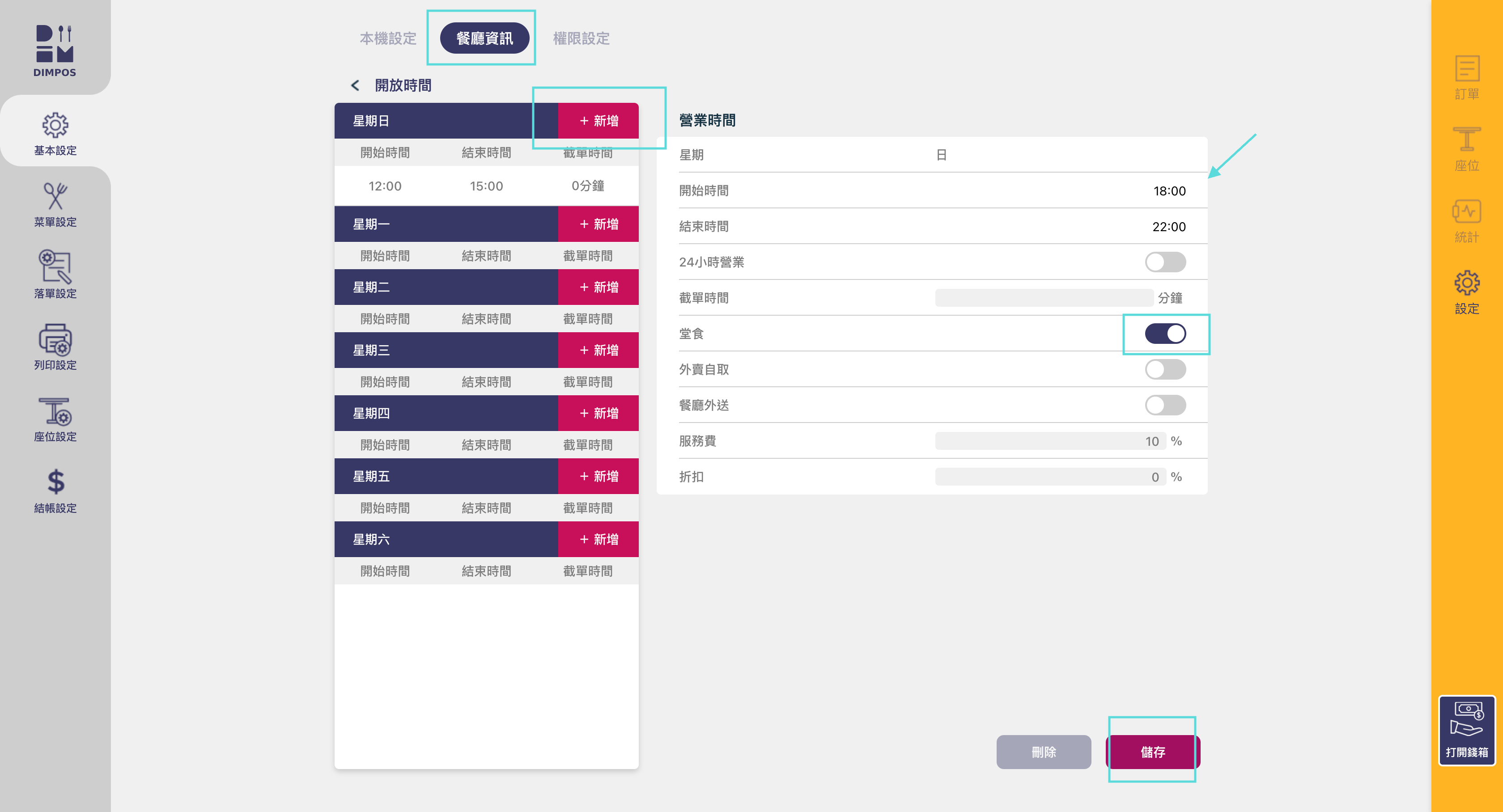Open the 開始時間 18:00 time picker
The width and height of the screenshot is (1503, 812).
click(1169, 191)
